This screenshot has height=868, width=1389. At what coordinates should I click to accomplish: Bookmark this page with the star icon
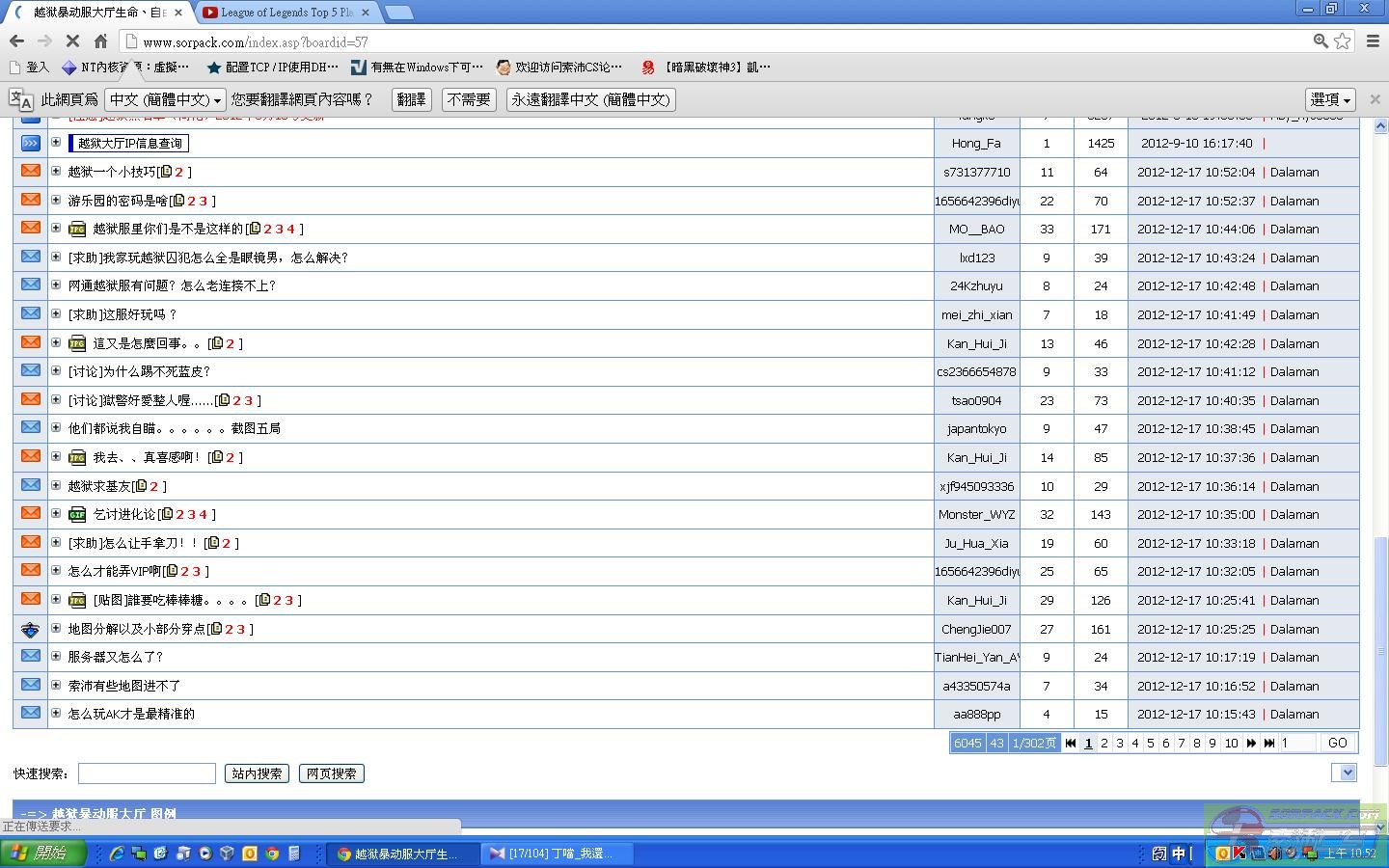1343,41
